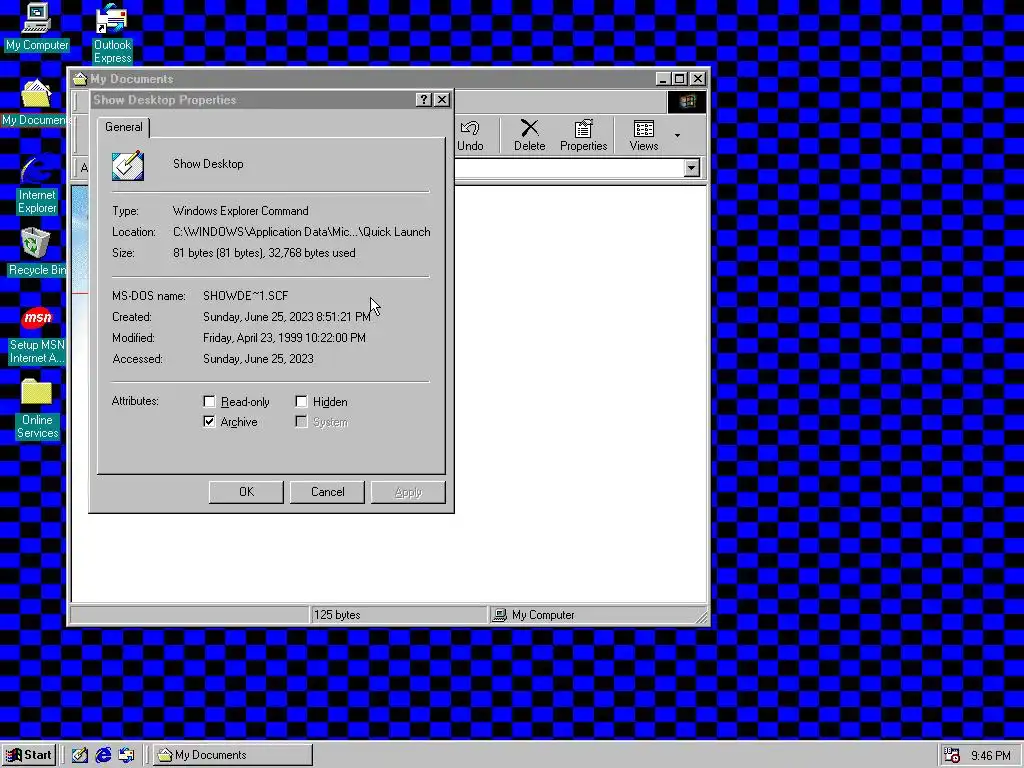Launch Outlook Express from quick launch
1024x768 pixels.
(126, 755)
